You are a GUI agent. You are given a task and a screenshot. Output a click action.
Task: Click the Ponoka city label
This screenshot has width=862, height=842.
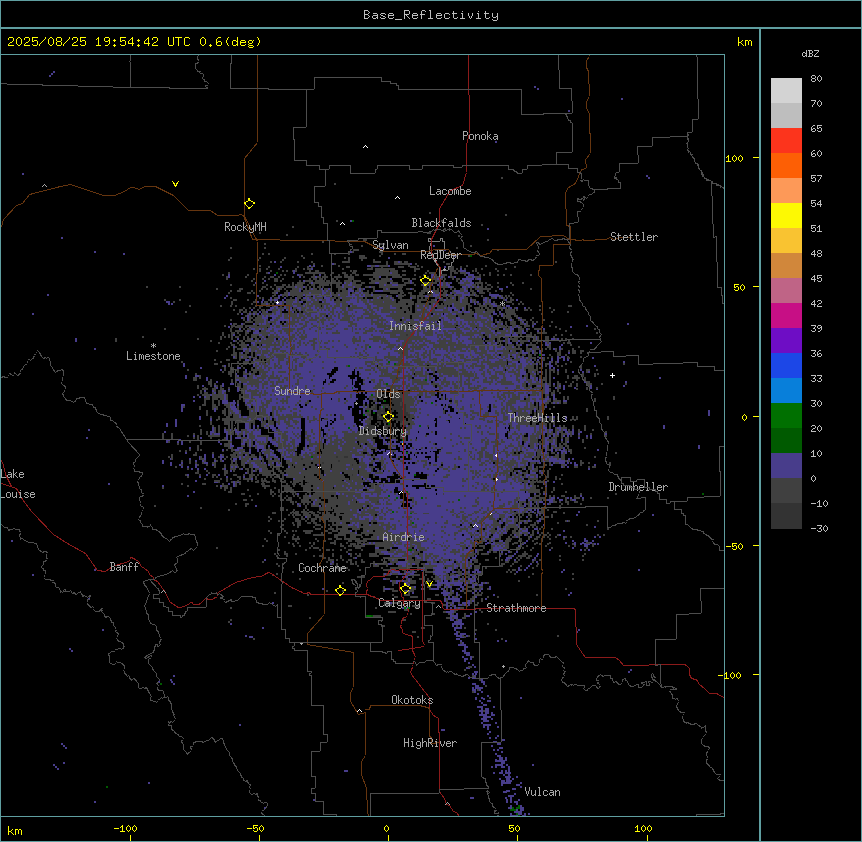[x=480, y=136]
